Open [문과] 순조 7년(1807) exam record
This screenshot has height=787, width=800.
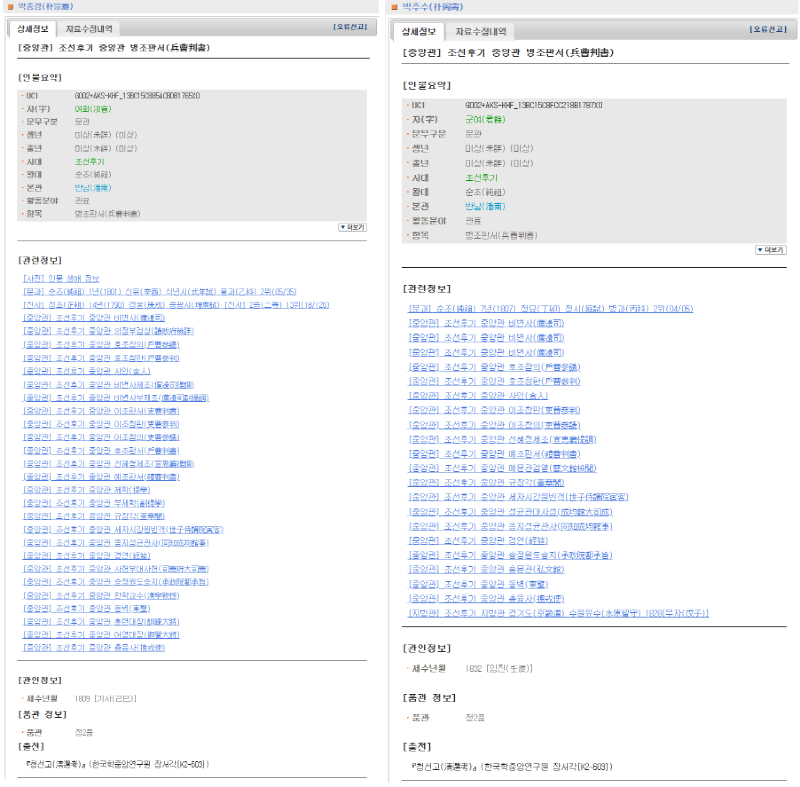[550, 308]
